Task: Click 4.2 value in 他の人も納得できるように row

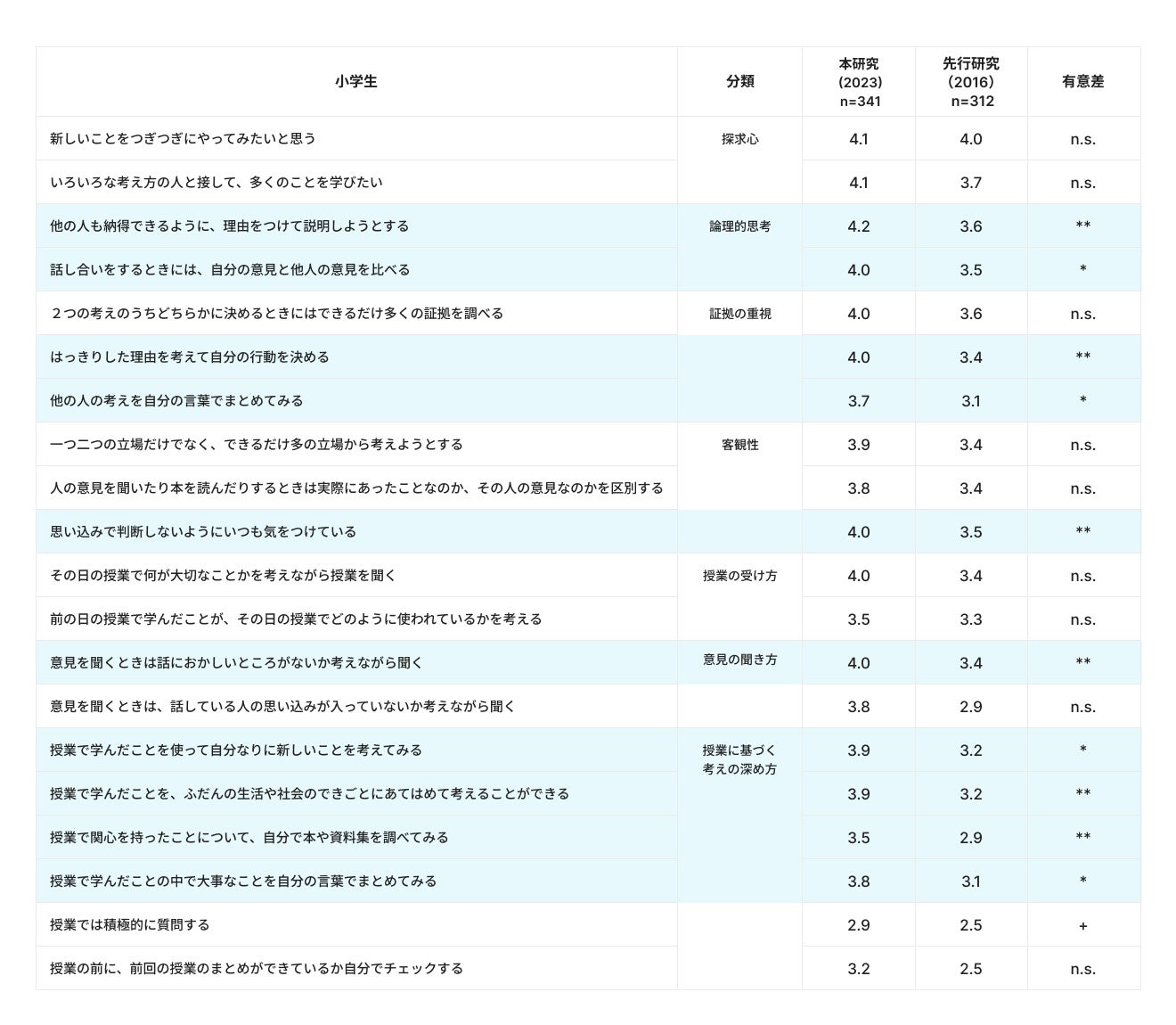Action: pos(859,226)
